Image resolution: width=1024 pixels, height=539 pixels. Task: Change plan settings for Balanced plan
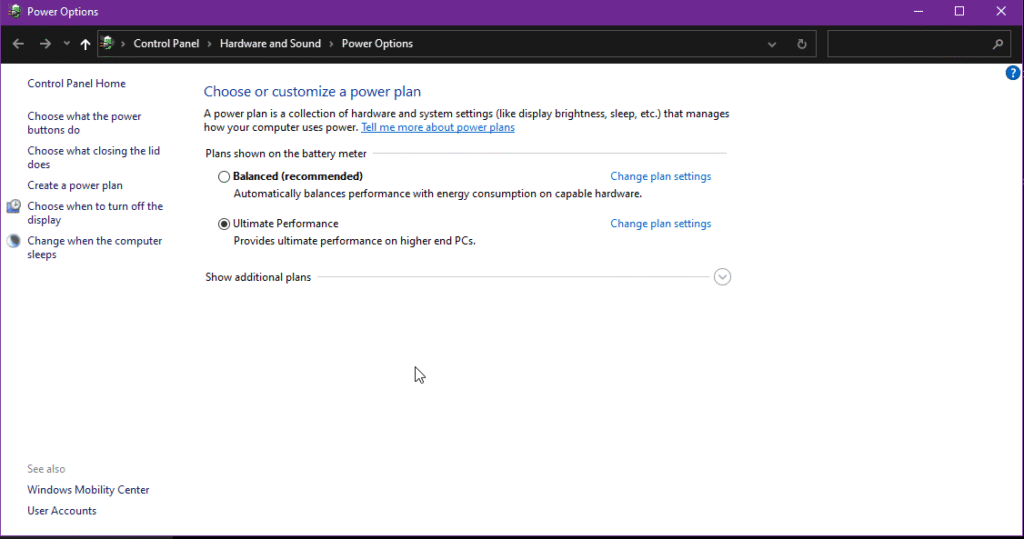(660, 176)
